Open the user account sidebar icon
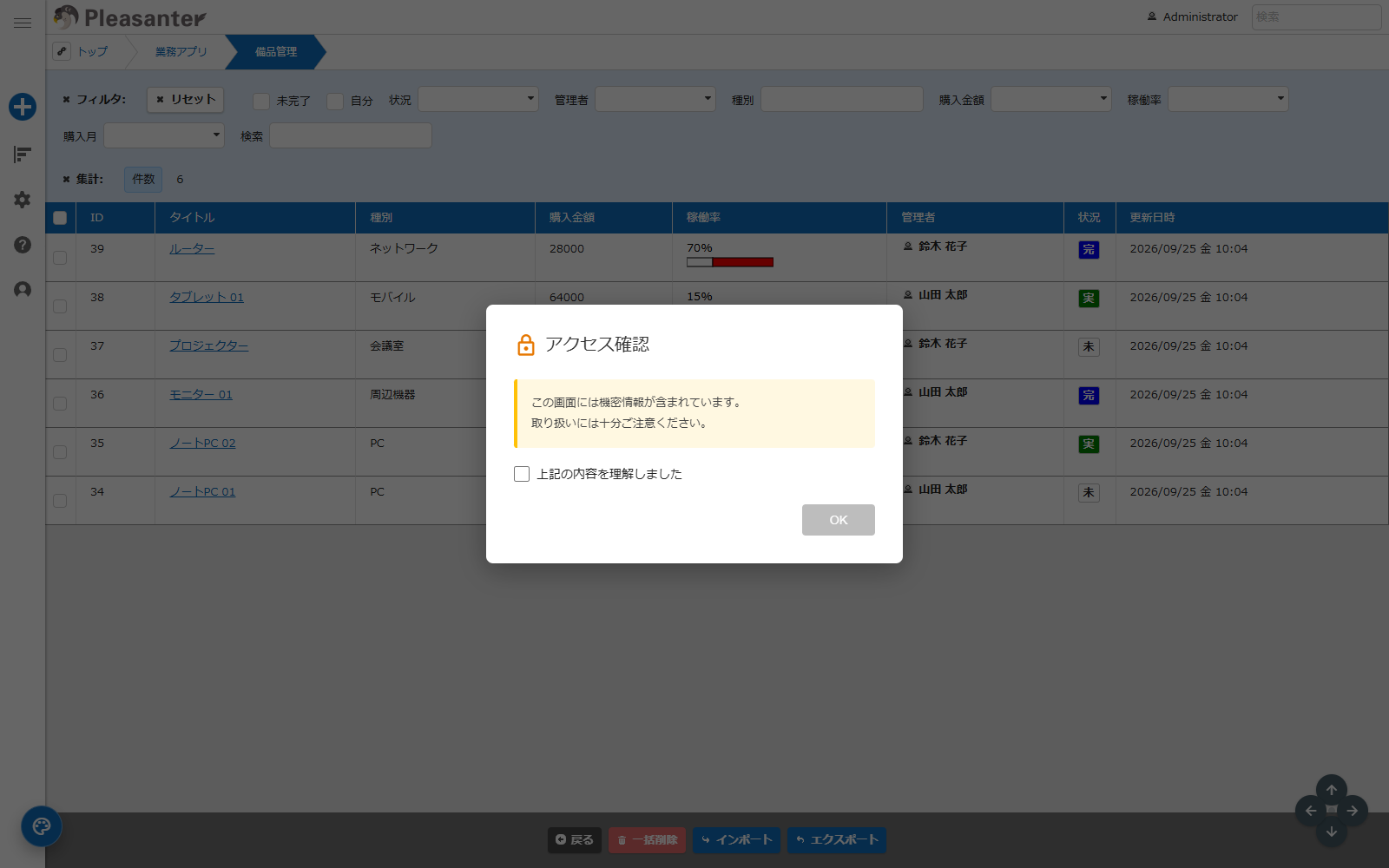This screenshot has width=1389, height=868. pyautogui.click(x=23, y=290)
